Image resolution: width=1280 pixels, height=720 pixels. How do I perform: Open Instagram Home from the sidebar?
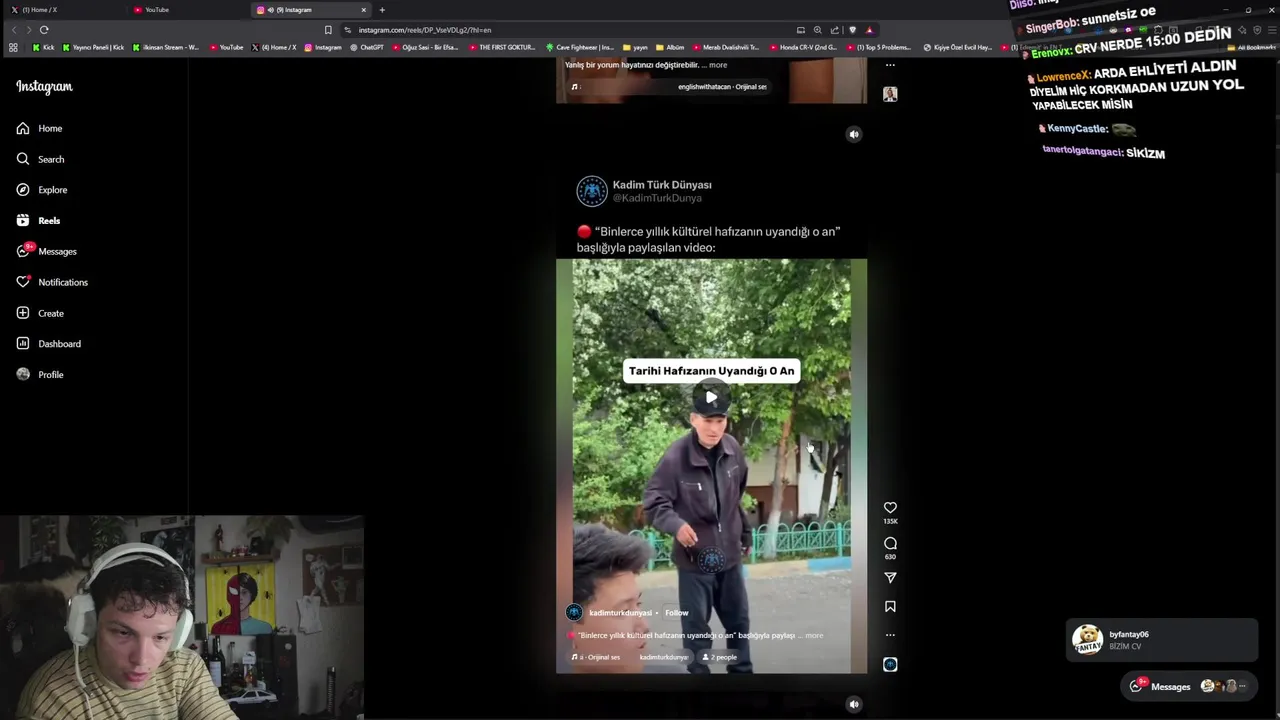pos(40,128)
